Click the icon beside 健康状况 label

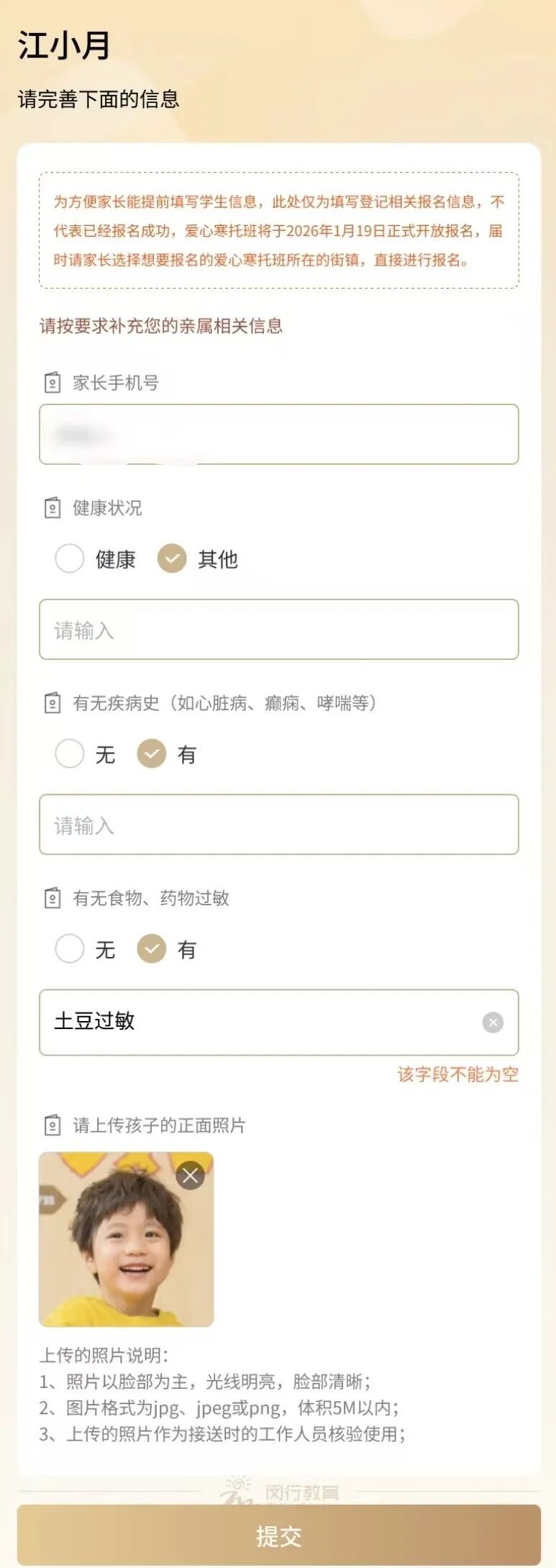[x=53, y=508]
